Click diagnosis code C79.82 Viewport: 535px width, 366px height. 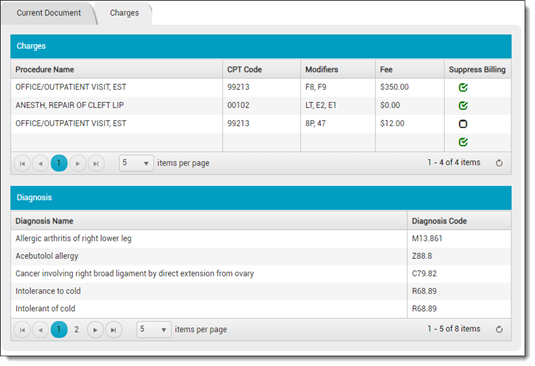coord(459,274)
